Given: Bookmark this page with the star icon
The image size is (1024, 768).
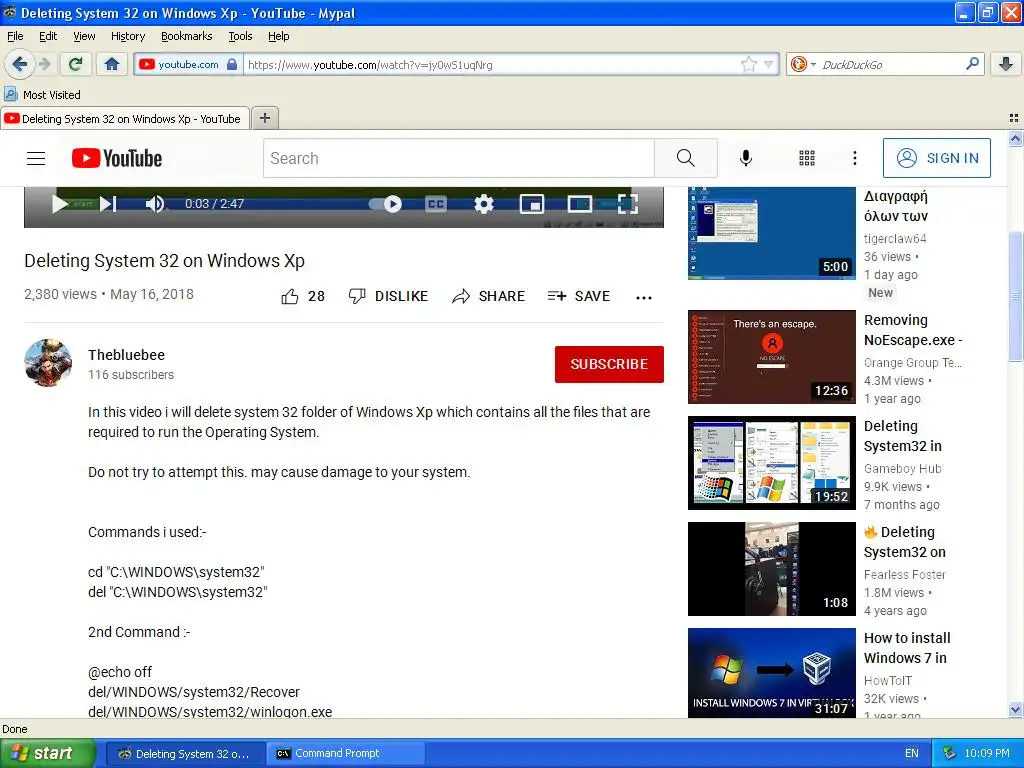Looking at the screenshot, I should coord(748,64).
